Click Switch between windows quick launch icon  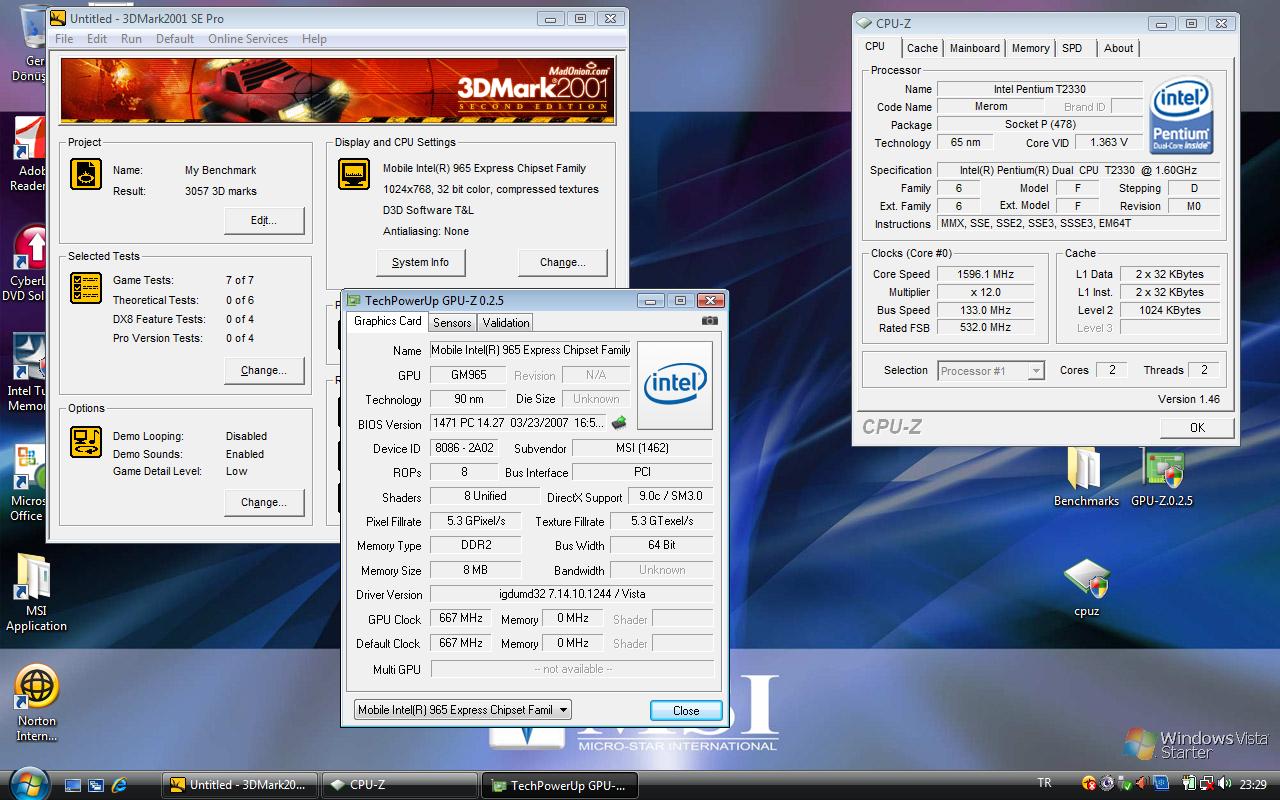[96, 785]
